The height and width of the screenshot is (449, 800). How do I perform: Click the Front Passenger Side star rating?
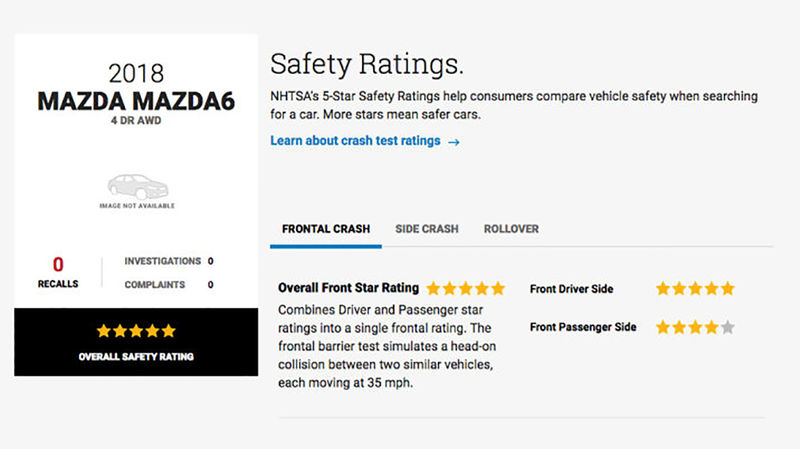(x=694, y=327)
